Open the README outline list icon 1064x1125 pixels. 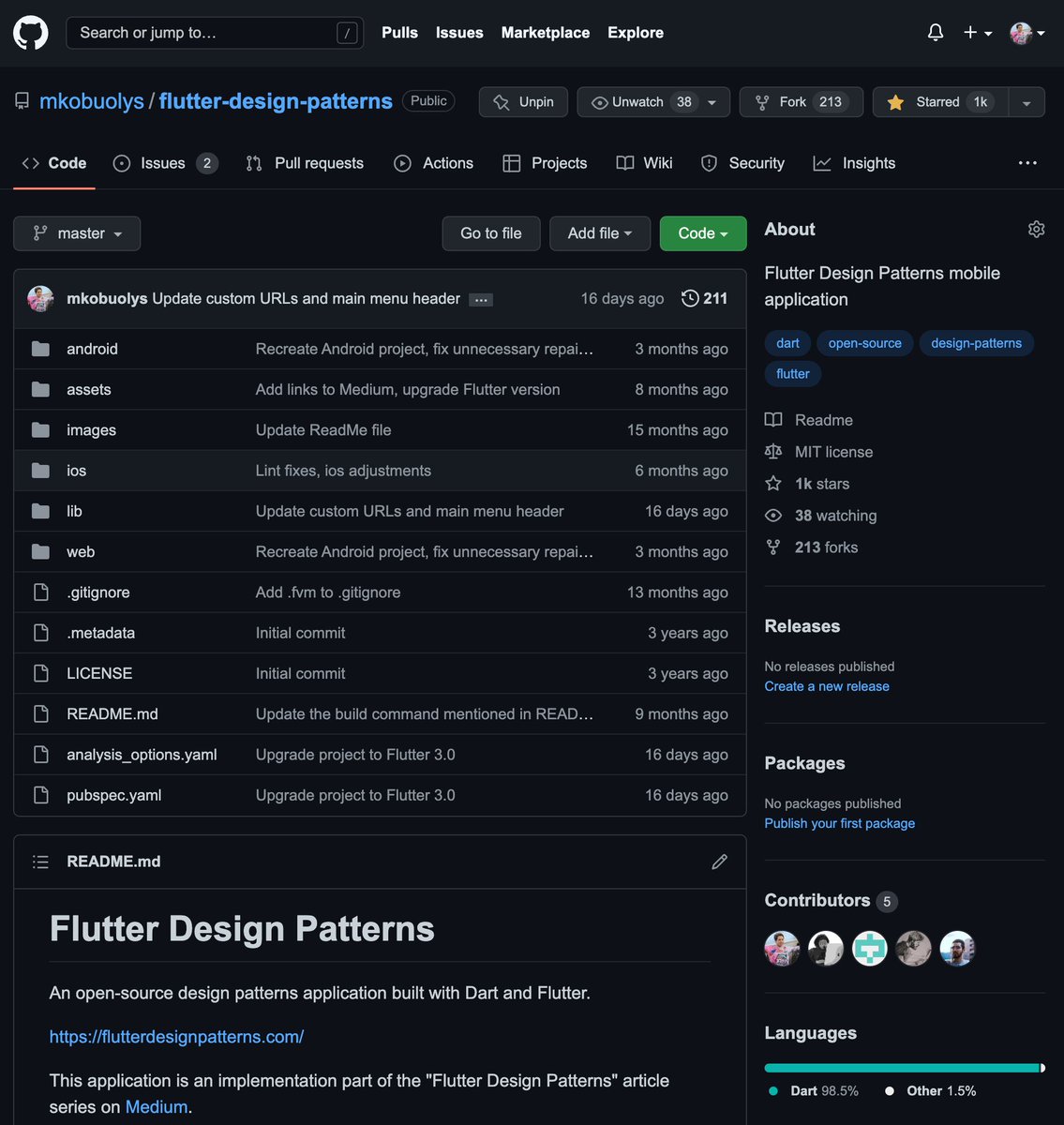(40, 862)
